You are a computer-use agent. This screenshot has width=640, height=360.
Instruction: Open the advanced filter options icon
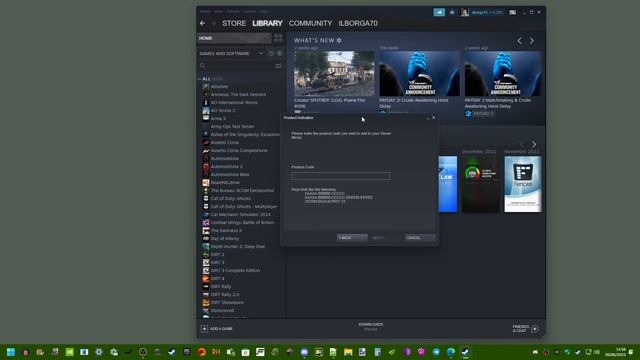[278, 66]
